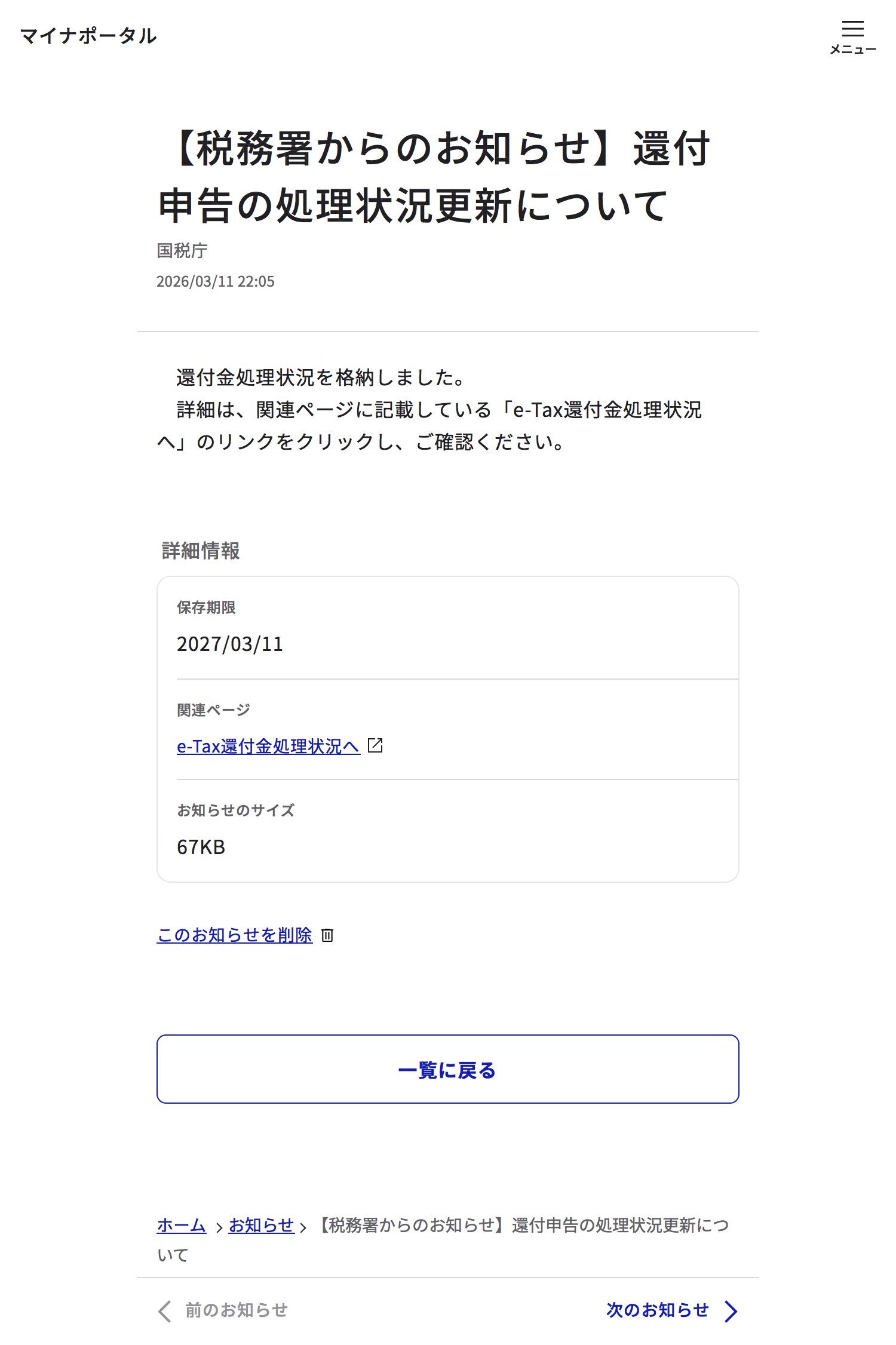
Task: Click the notice title heading
Action: click(434, 176)
